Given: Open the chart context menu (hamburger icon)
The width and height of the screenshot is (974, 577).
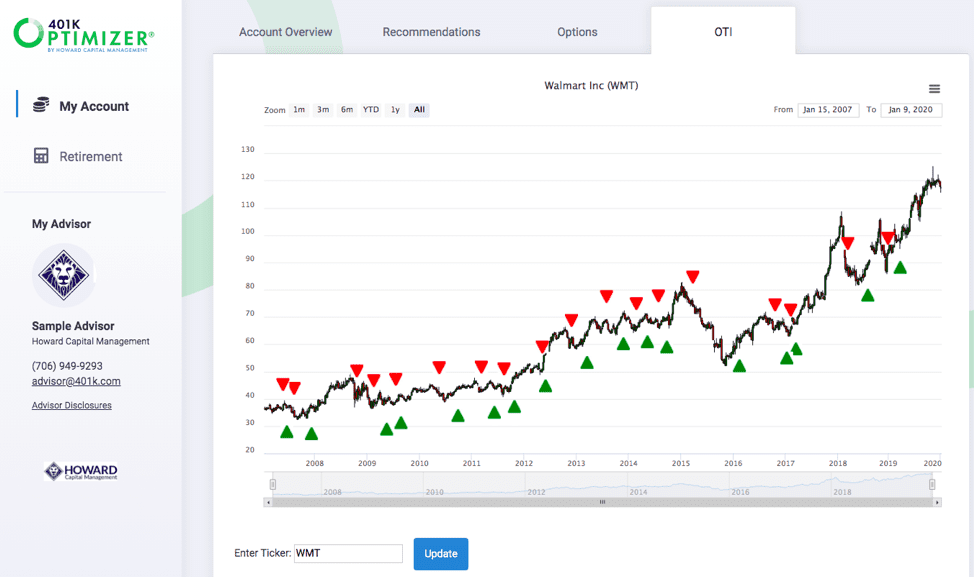Looking at the screenshot, I should (934, 86).
